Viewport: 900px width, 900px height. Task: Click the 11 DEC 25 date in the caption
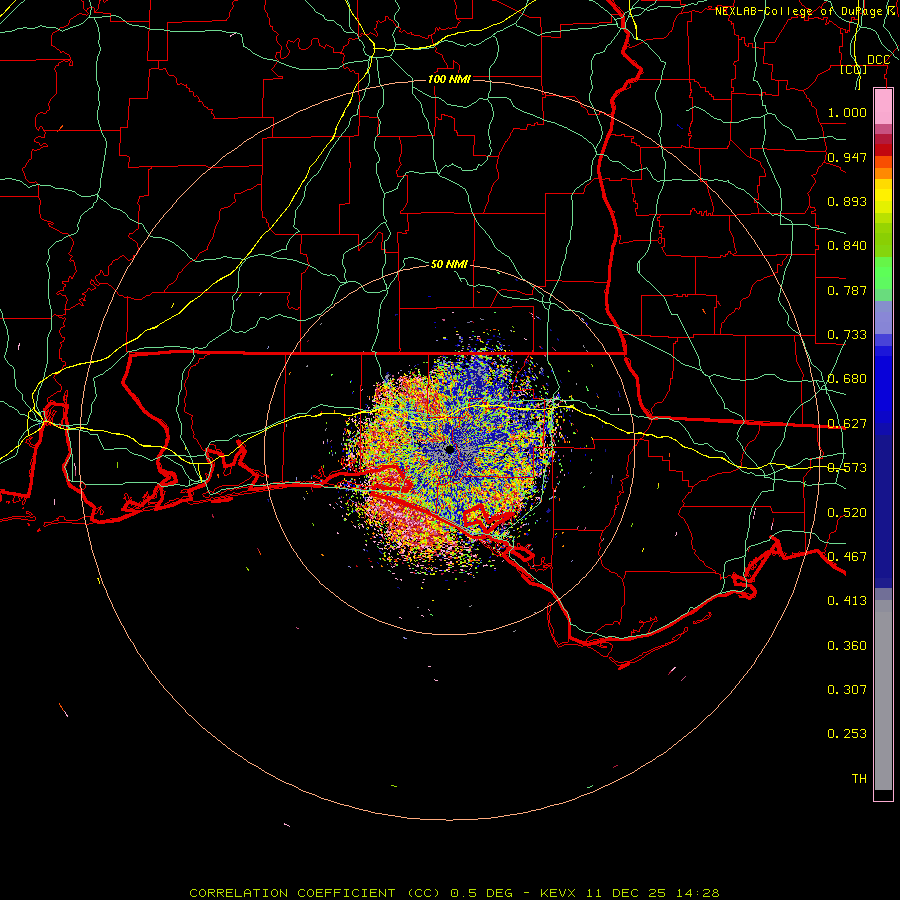click(x=627, y=893)
